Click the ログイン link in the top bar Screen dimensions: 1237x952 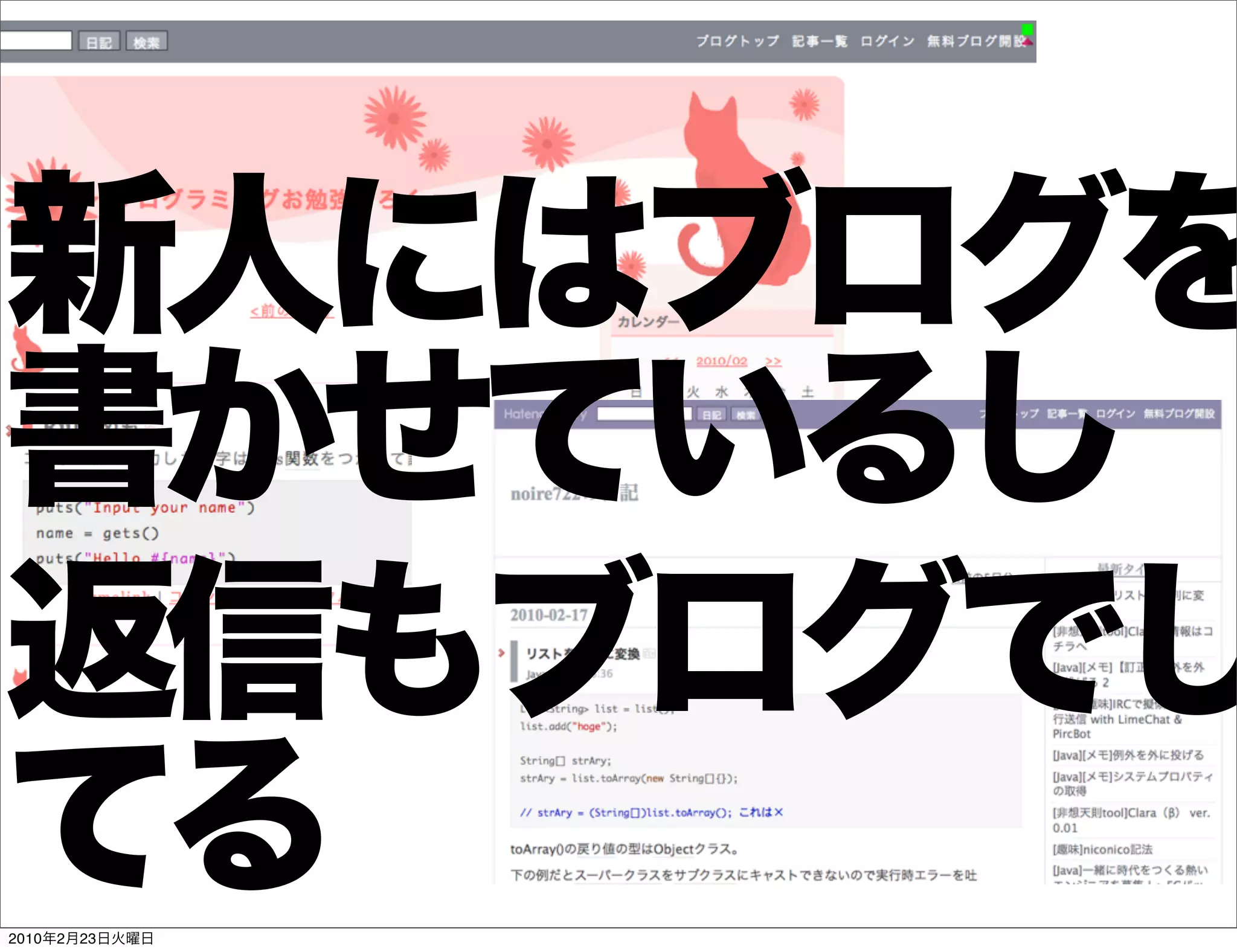tap(887, 41)
